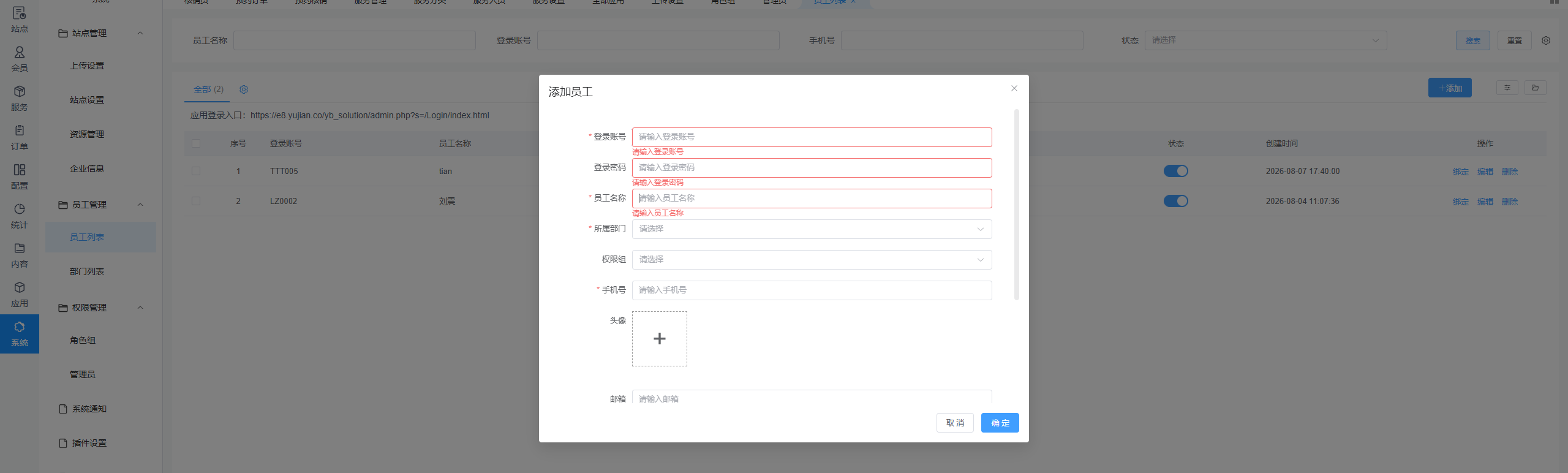Click 编辑 for employee LZ0002
This screenshot has height=473, width=1568.
click(1485, 202)
